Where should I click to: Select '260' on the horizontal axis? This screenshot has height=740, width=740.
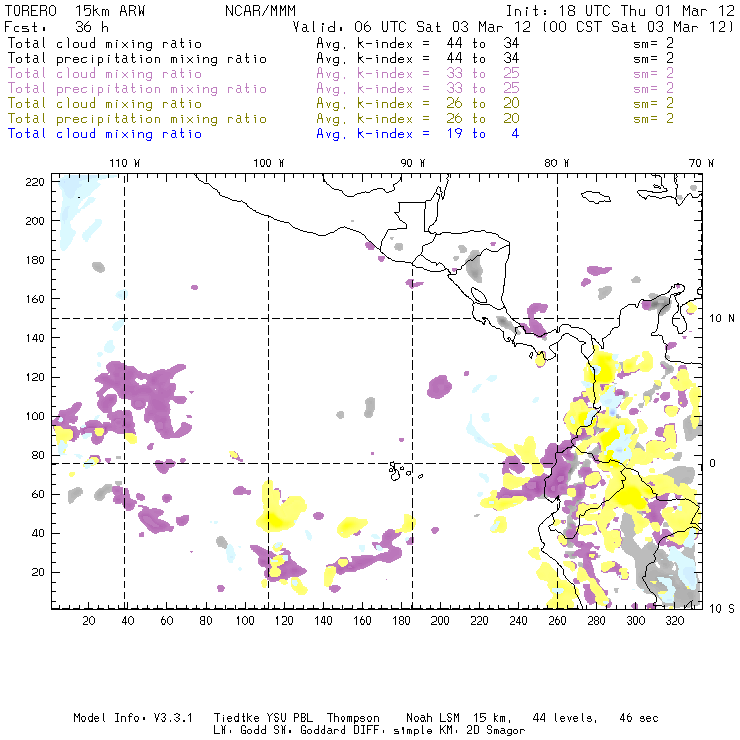(x=557, y=621)
